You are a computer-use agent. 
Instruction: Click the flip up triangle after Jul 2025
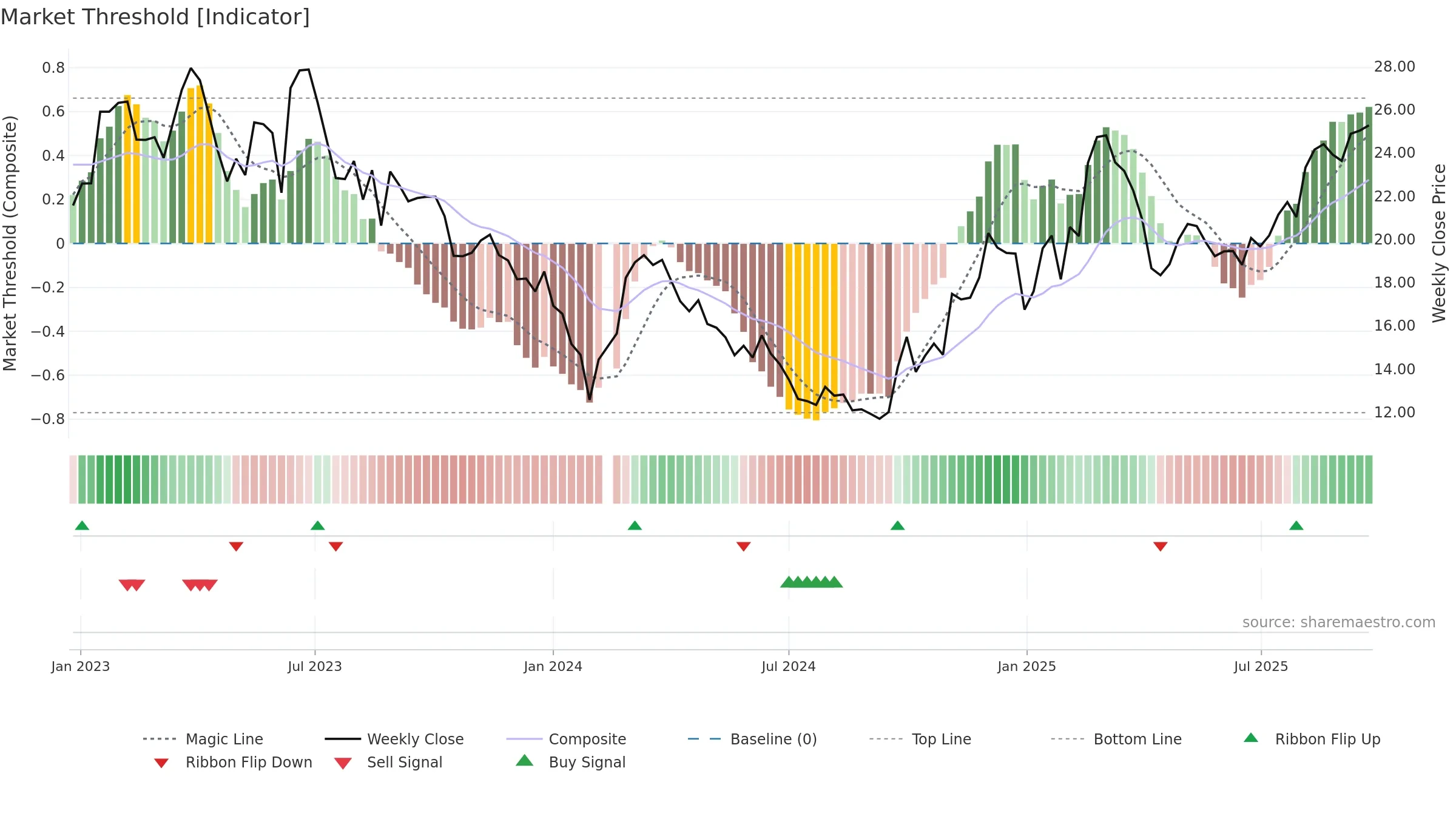[x=1296, y=525]
